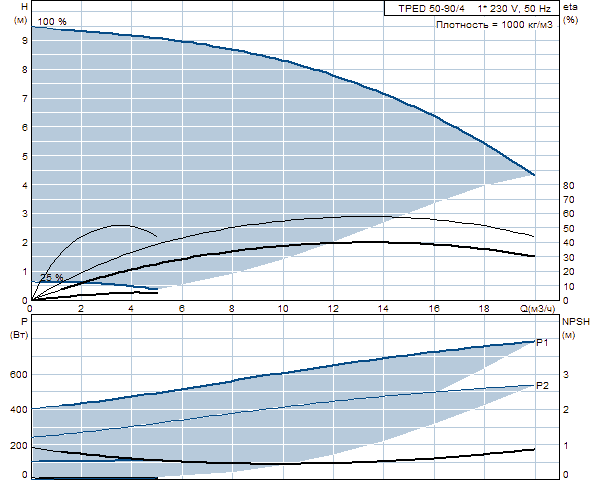The width and height of the screenshot is (592, 480).
Task: Click the "7" value on head axis
Action: [25, 99]
